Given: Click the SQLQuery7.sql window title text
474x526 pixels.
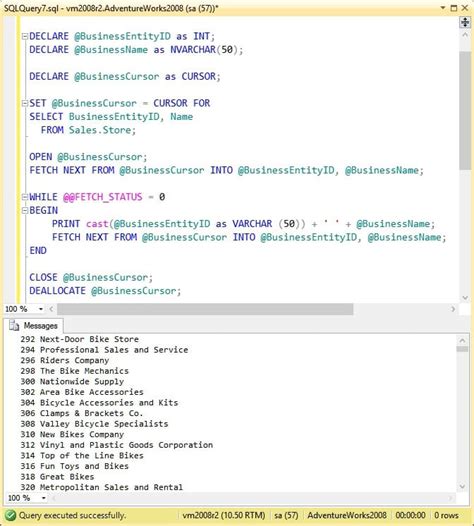Looking at the screenshot, I should pos(111,8).
